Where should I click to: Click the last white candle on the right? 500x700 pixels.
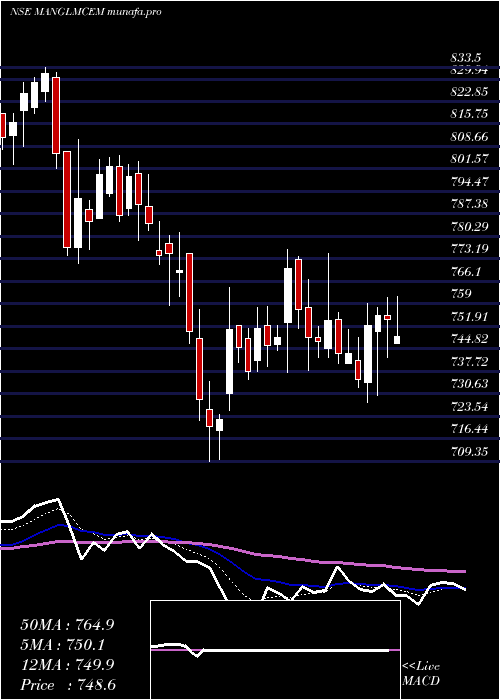[x=397, y=340]
